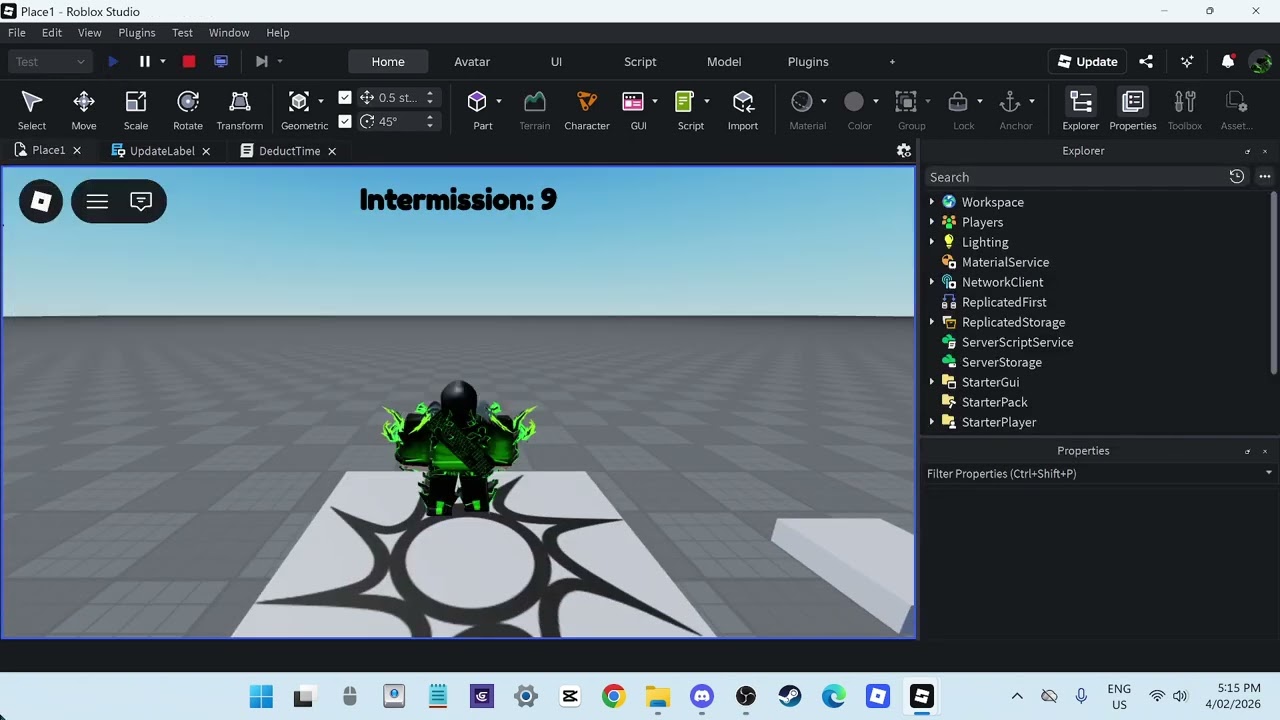Open the Assistant sparkle icon
This screenshot has width=1280, height=720.
coord(1187,61)
